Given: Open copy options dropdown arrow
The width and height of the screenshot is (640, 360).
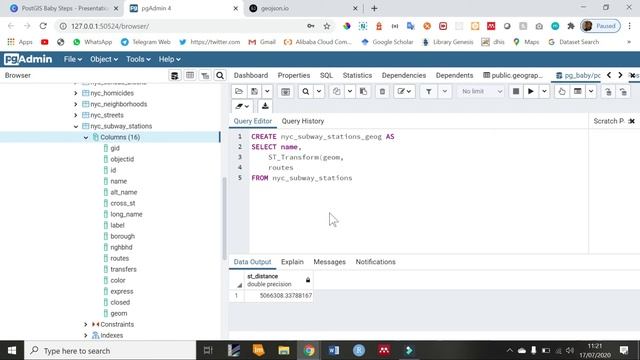Looking at the screenshot, I should tap(350, 91).
